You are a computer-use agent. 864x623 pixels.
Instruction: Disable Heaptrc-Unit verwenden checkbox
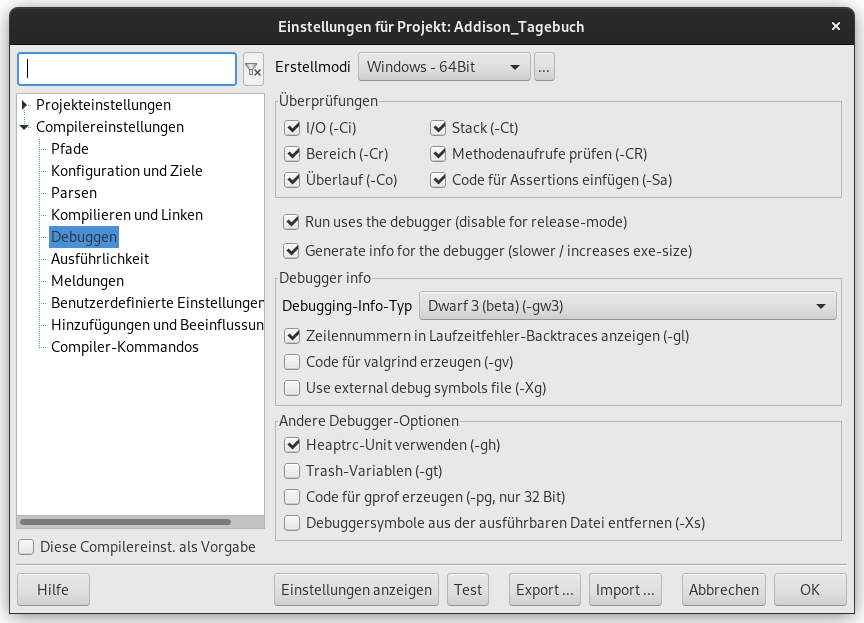point(293,445)
